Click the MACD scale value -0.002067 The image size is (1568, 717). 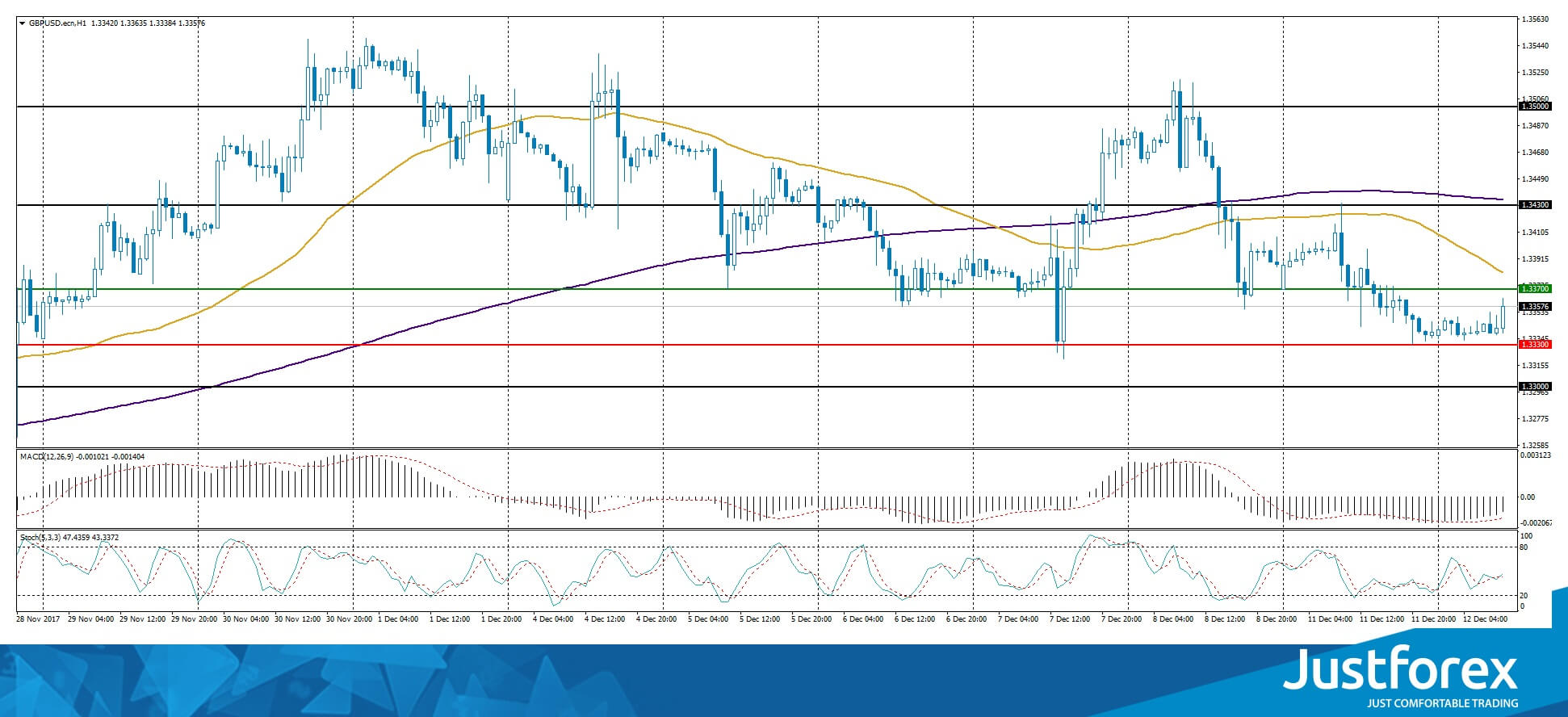pos(1535,523)
